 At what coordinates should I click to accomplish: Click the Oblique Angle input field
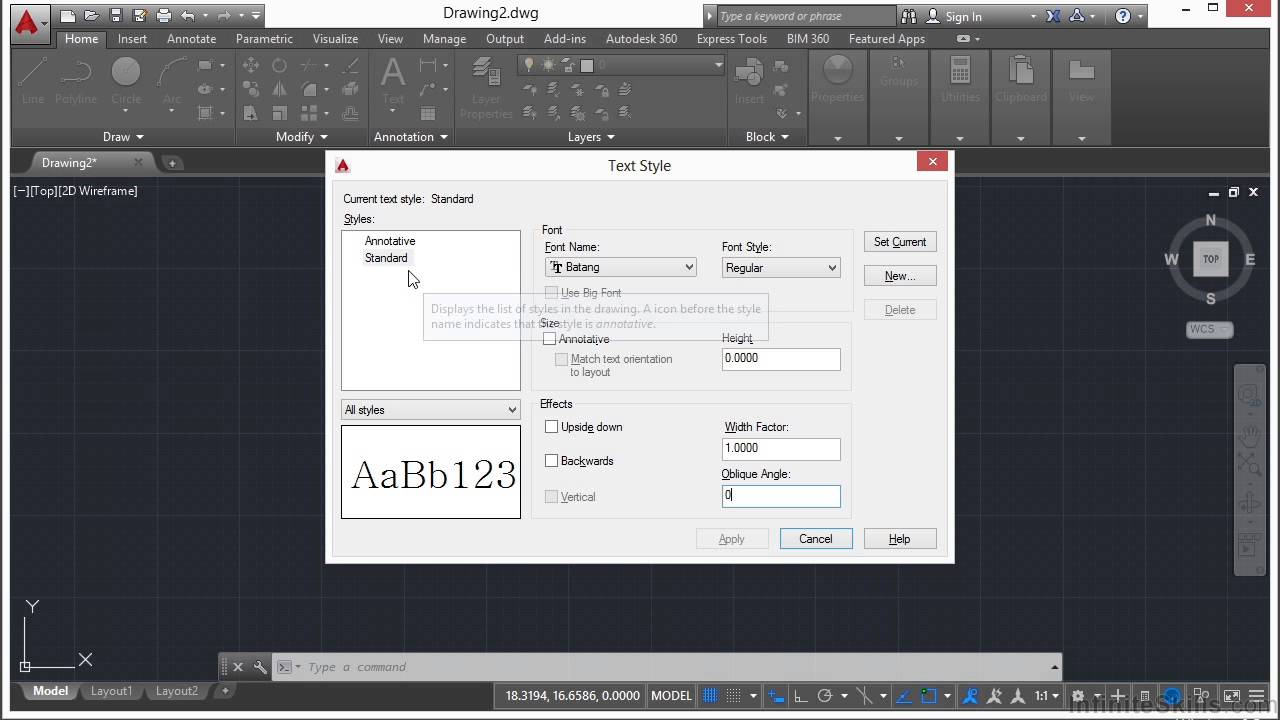coord(781,496)
